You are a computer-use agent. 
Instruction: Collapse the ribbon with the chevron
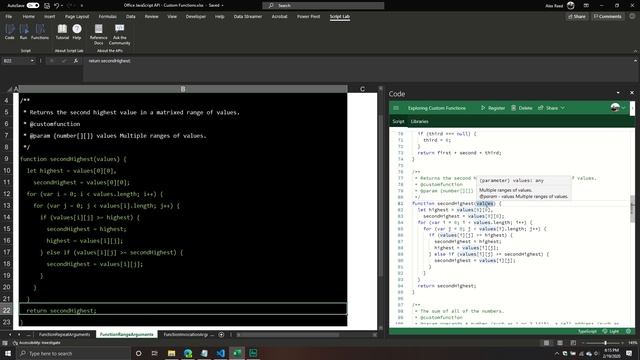[x=635, y=51]
